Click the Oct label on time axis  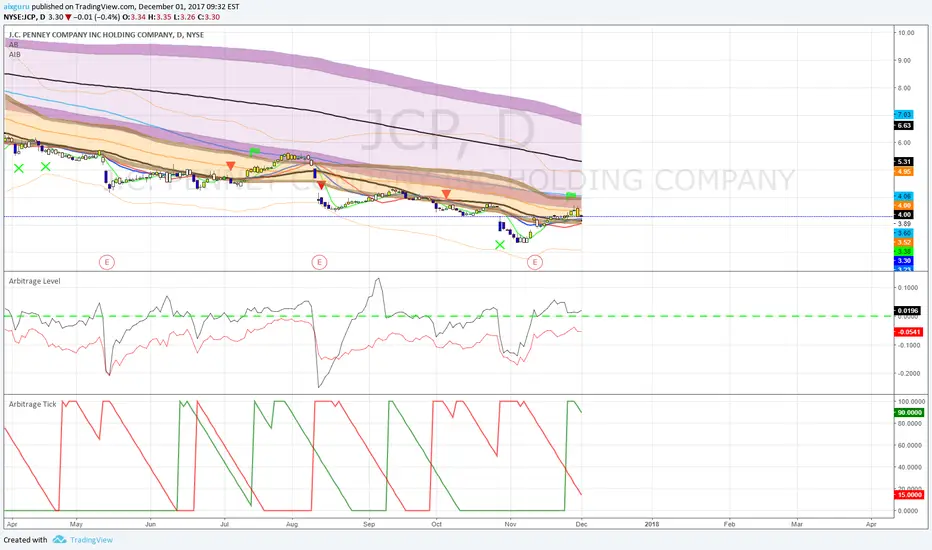(x=436, y=524)
